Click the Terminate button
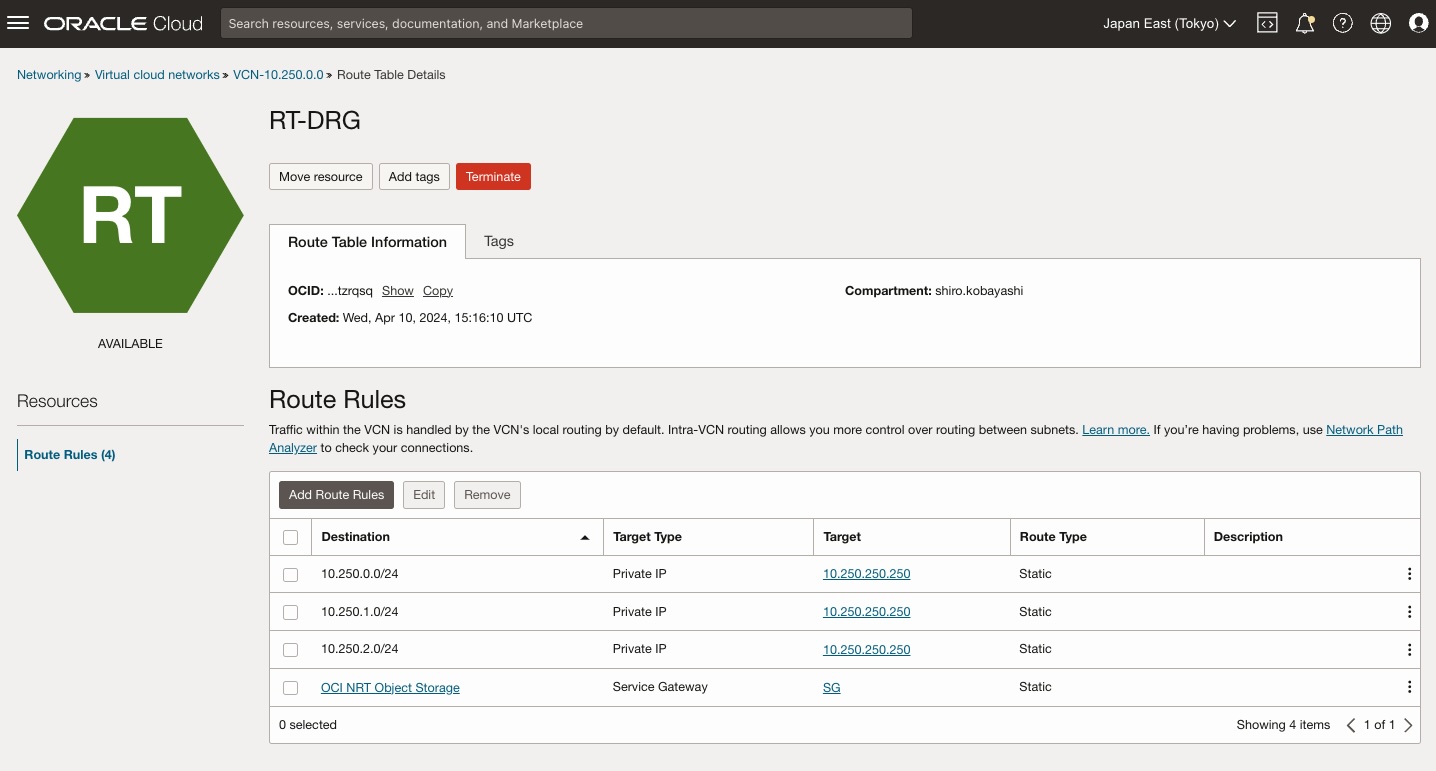Image resolution: width=1436 pixels, height=771 pixels. pyautogui.click(x=493, y=176)
